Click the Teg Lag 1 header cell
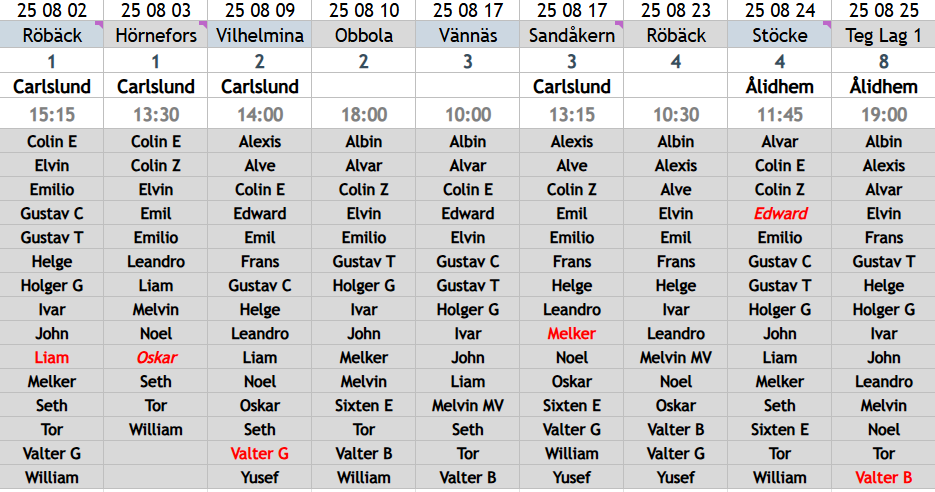 tap(884, 35)
